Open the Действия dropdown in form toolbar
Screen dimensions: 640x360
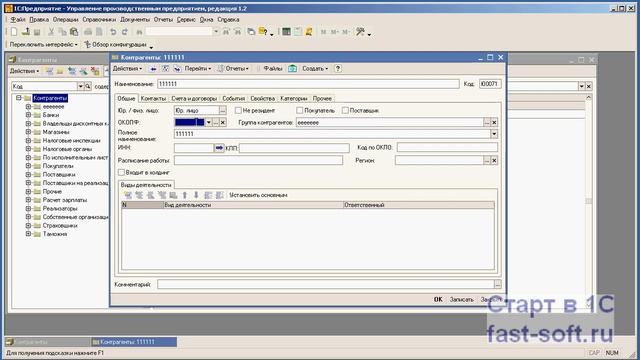127,69
